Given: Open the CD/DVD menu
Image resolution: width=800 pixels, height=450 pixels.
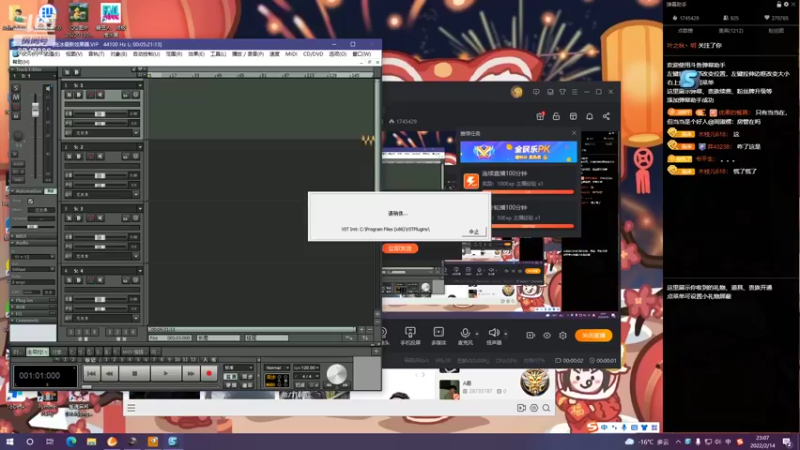Looking at the screenshot, I should [313, 54].
